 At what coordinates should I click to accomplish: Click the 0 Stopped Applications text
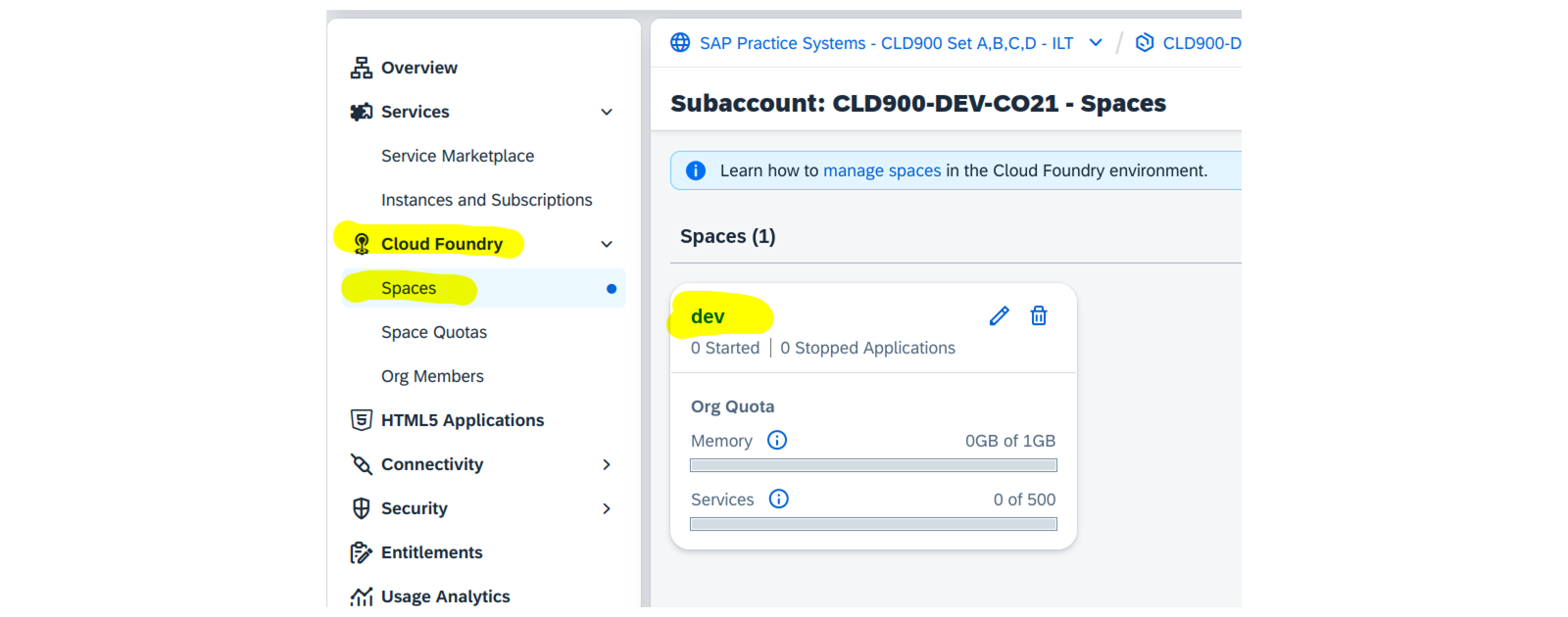(867, 348)
